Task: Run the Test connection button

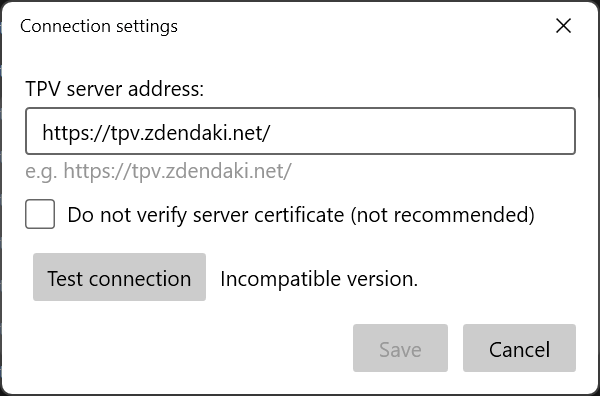Action: click(x=119, y=277)
